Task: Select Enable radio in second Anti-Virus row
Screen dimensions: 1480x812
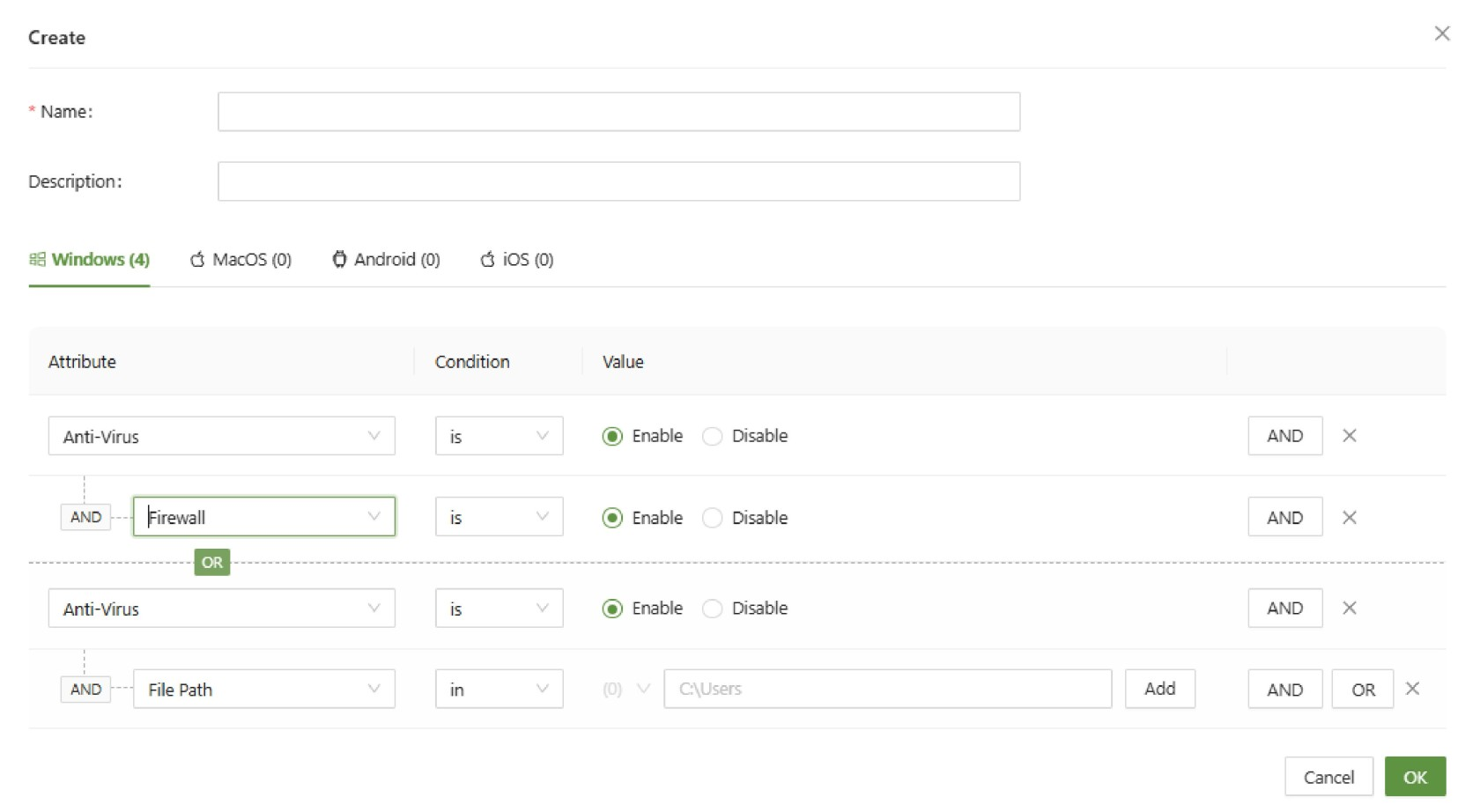Action: [612, 609]
